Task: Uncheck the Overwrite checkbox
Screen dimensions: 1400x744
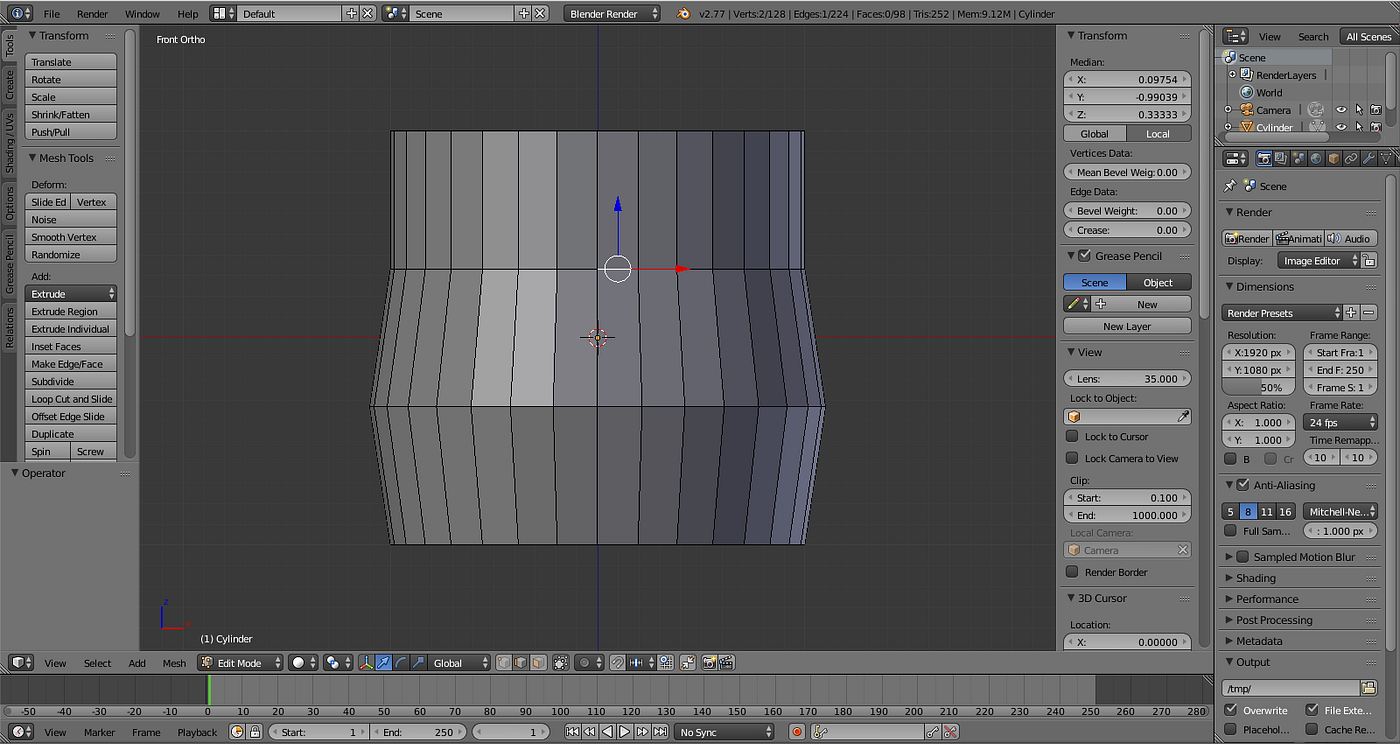Action: [1231, 710]
